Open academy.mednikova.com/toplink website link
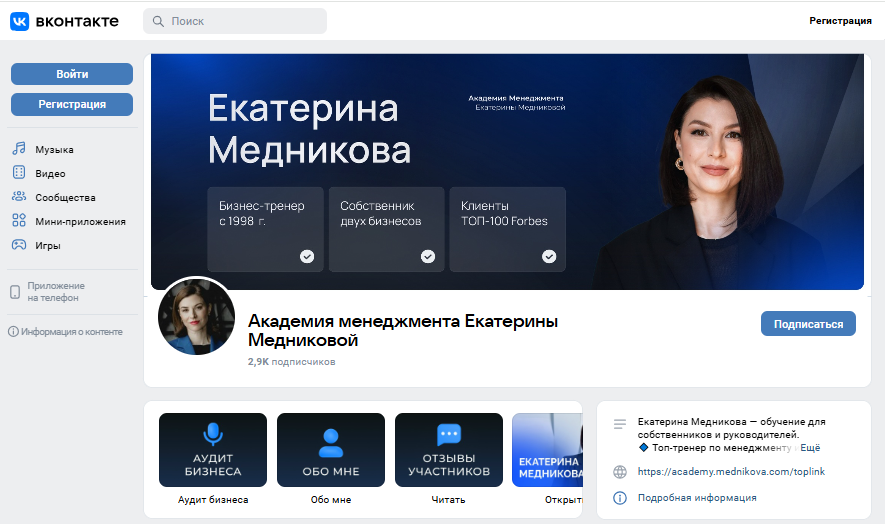Screen dimensions: 885x524 (x=731, y=471)
